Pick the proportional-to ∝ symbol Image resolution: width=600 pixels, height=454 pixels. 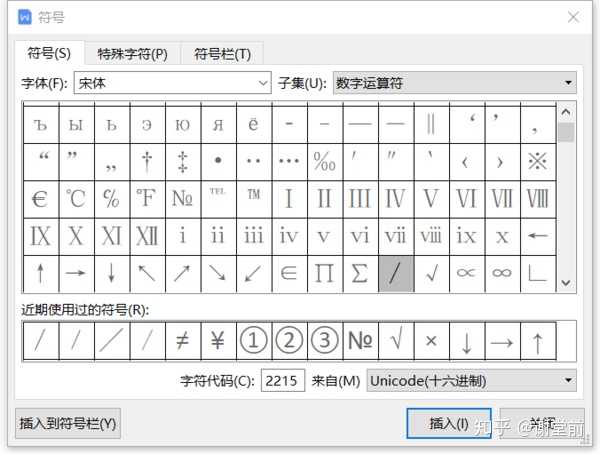tap(466, 273)
